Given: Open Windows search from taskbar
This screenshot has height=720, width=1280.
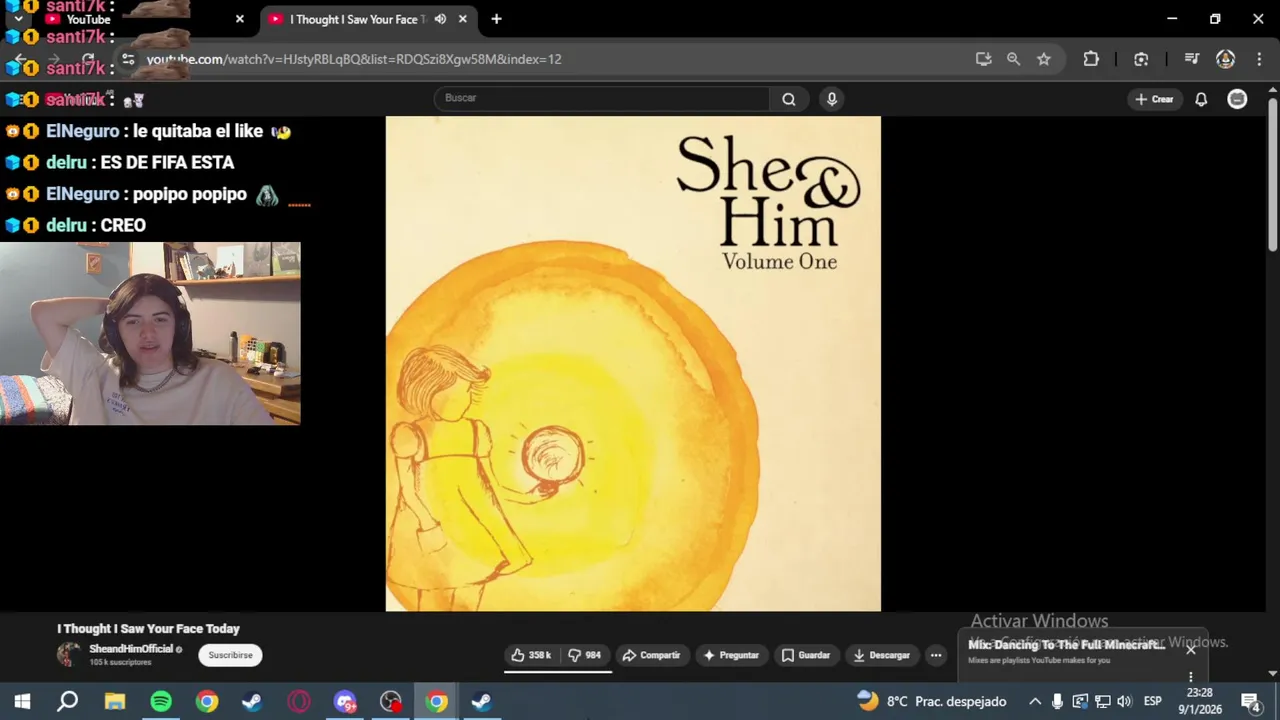Looking at the screenshot, I should click(68, 701).
